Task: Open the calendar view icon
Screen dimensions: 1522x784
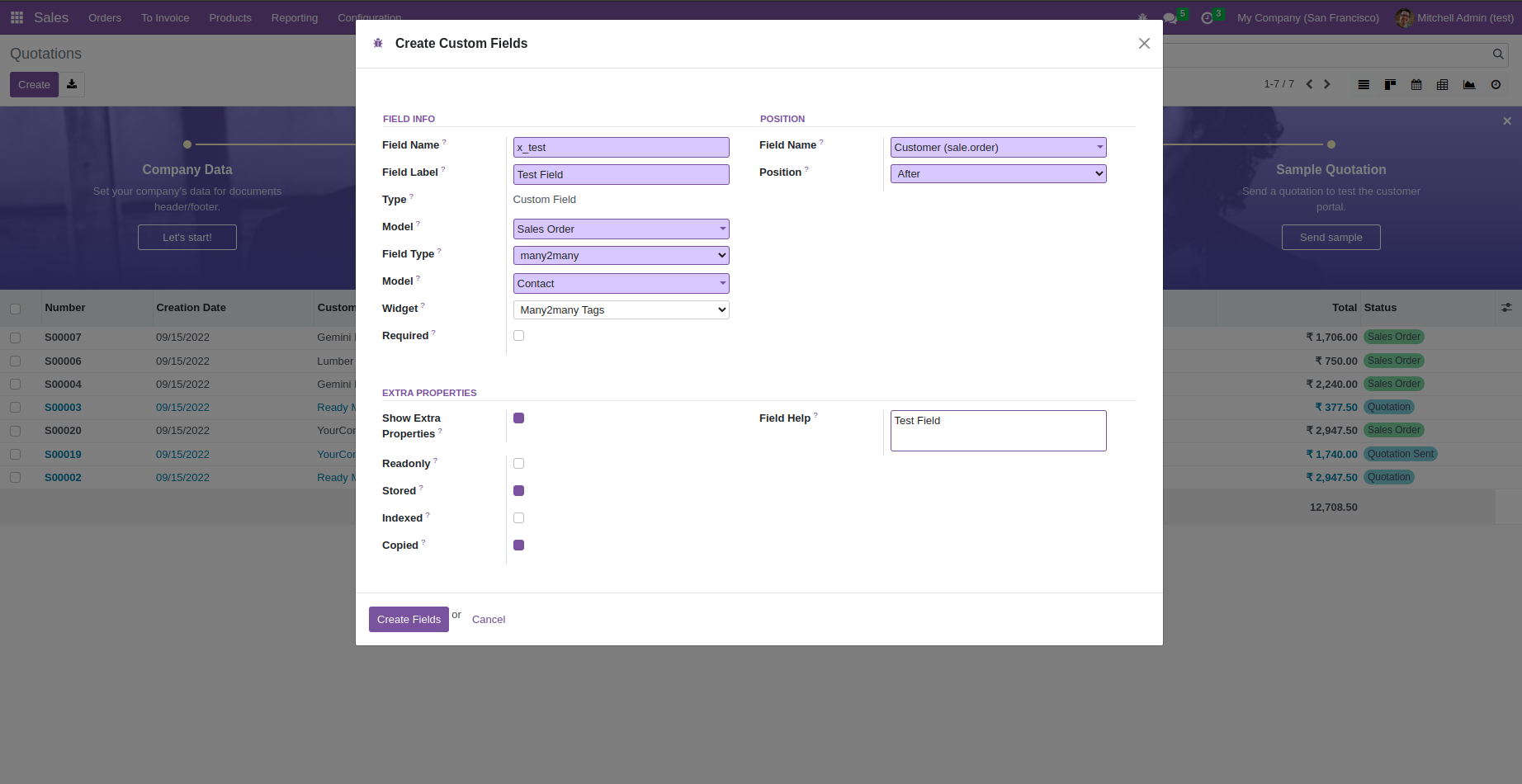Action: (1416, 85)
